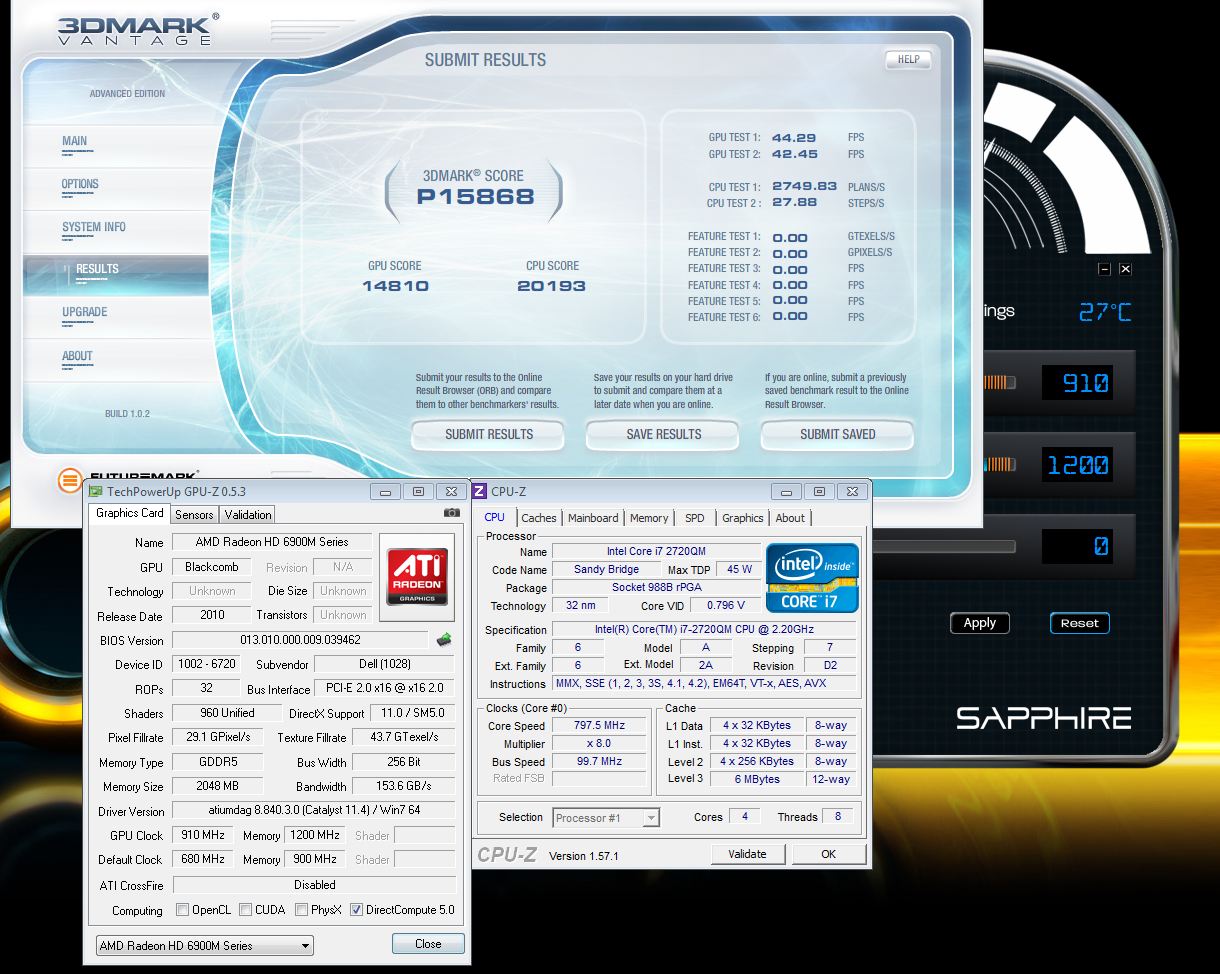Close the Sapphire overclocking panel
Screen dimensions: 1220x974
pyautogui.click(x=1125, y=269)
